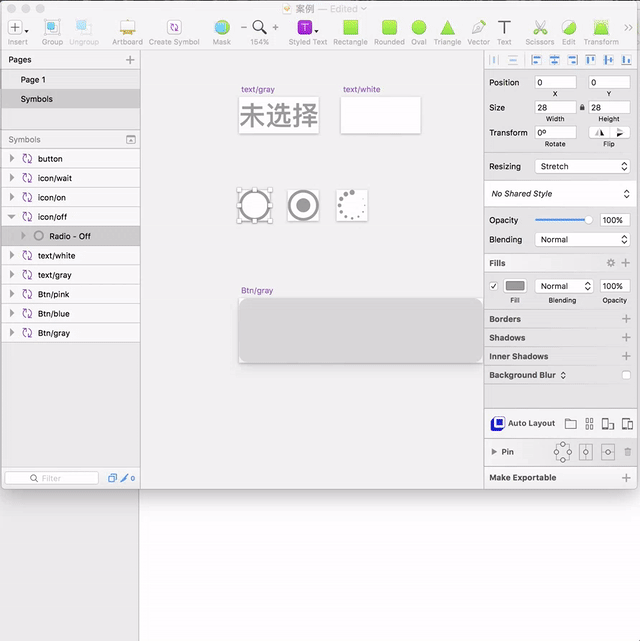This screenshot has width=640, height=641.
Task: Open the fill color swatch
Action: pos(515,286)
